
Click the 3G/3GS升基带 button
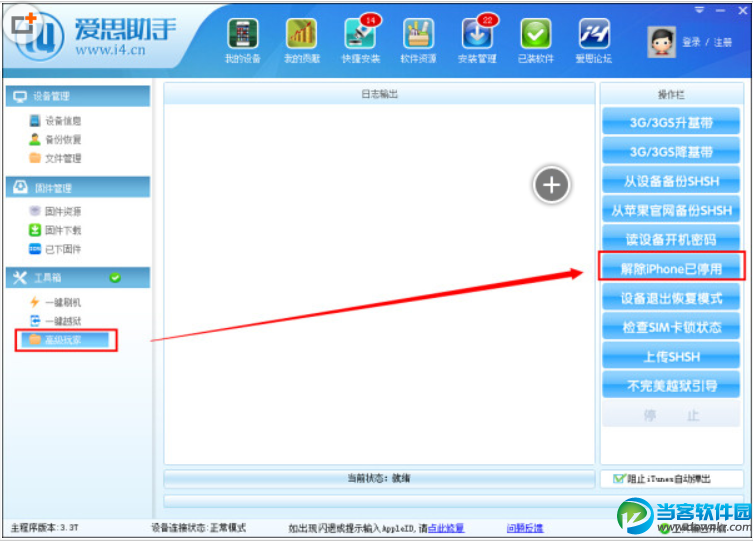671,122
